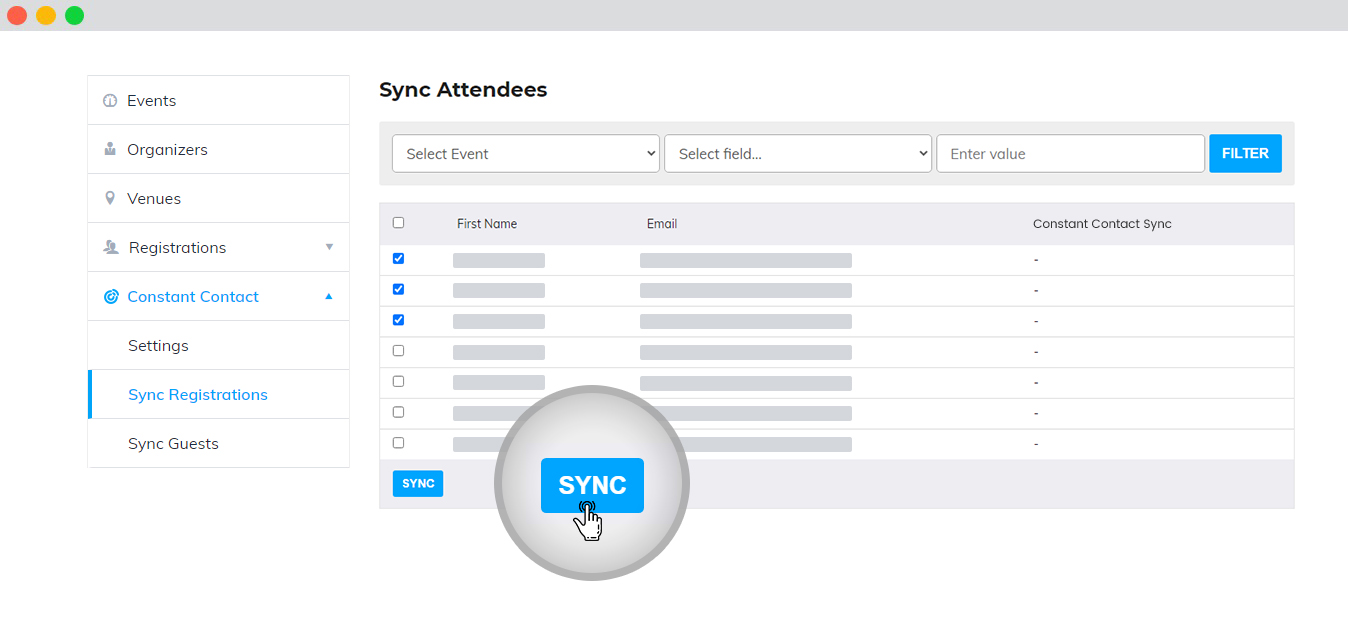Open the Events menu item
Image resolution: width=1348 pixels, height=635 pixels.
(x=218, y=100)
